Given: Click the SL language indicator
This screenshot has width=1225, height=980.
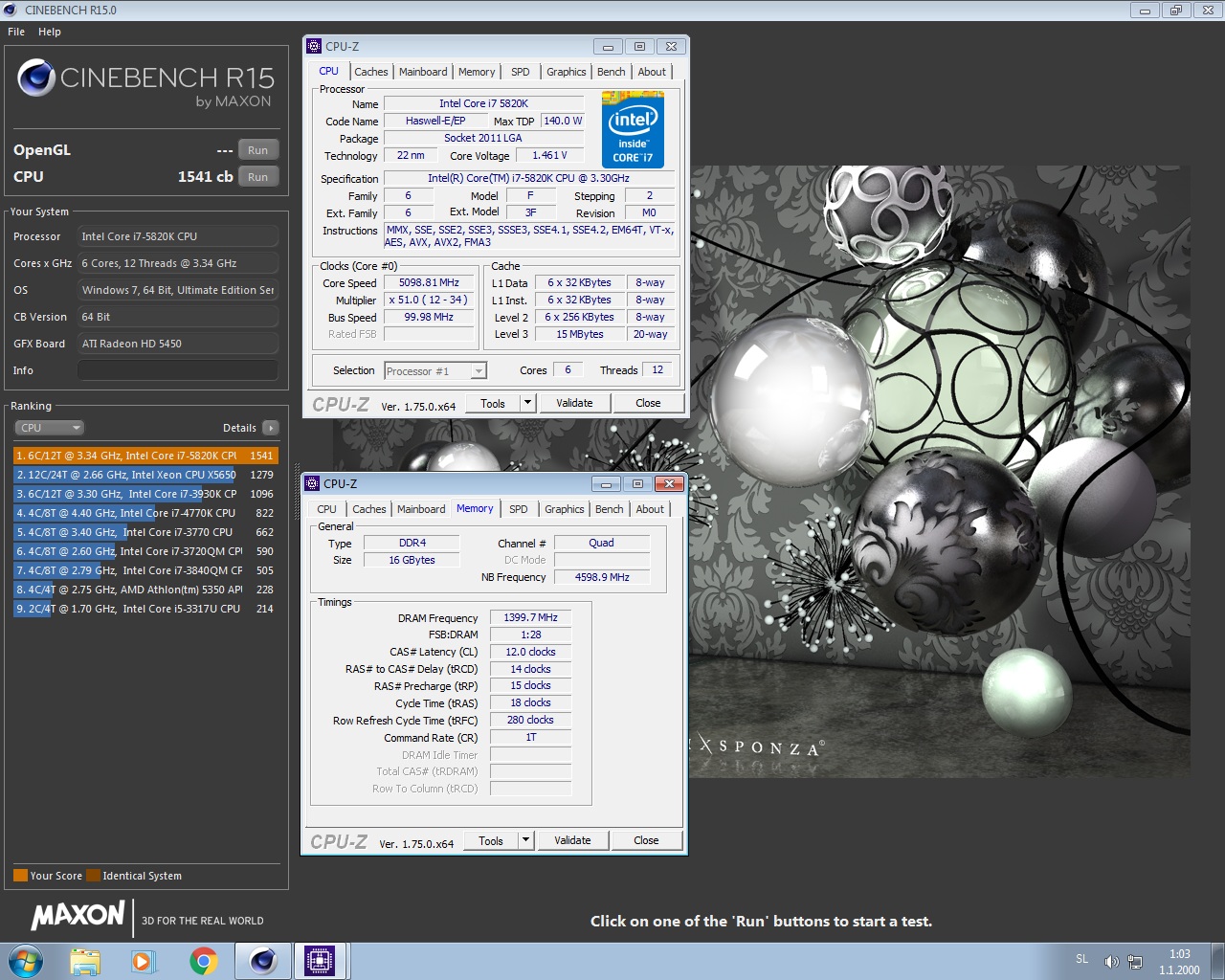Looking at the screenshot, I should point(1082,959).
